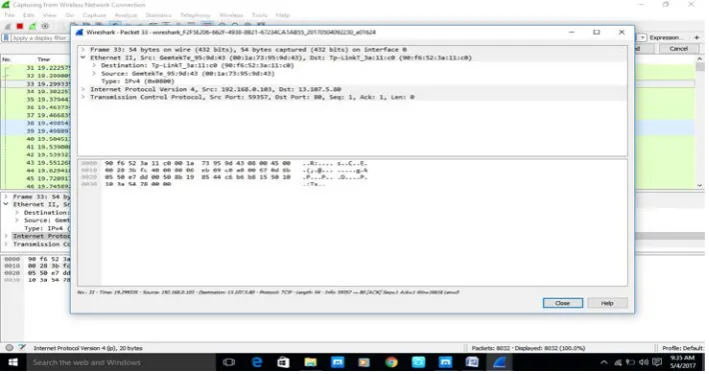
Task: Click the Help button in the packet dialog
Action: coord(607,303)
